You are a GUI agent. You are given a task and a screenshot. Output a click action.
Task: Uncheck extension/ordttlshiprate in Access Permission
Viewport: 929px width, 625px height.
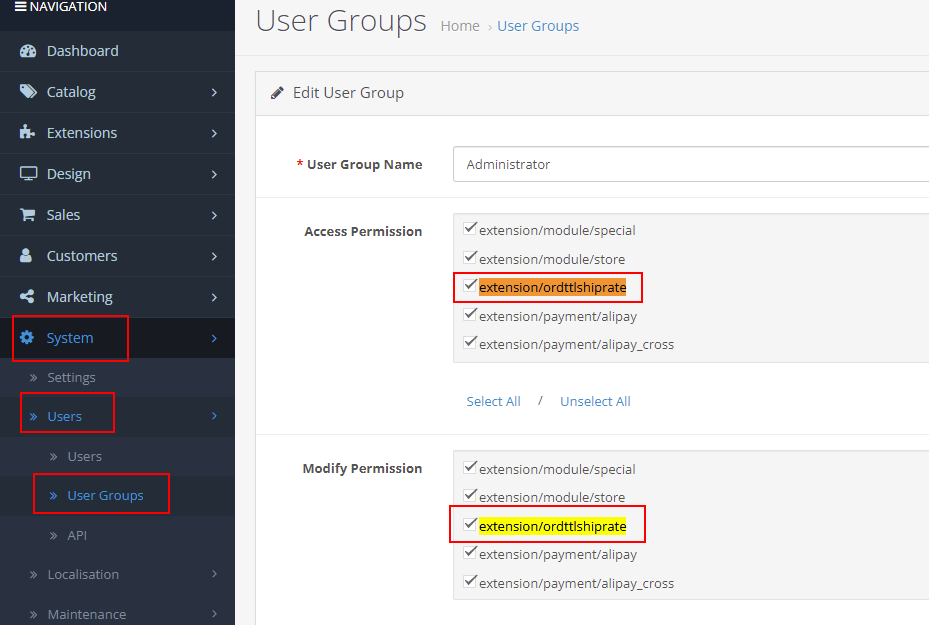pos(470,286)
